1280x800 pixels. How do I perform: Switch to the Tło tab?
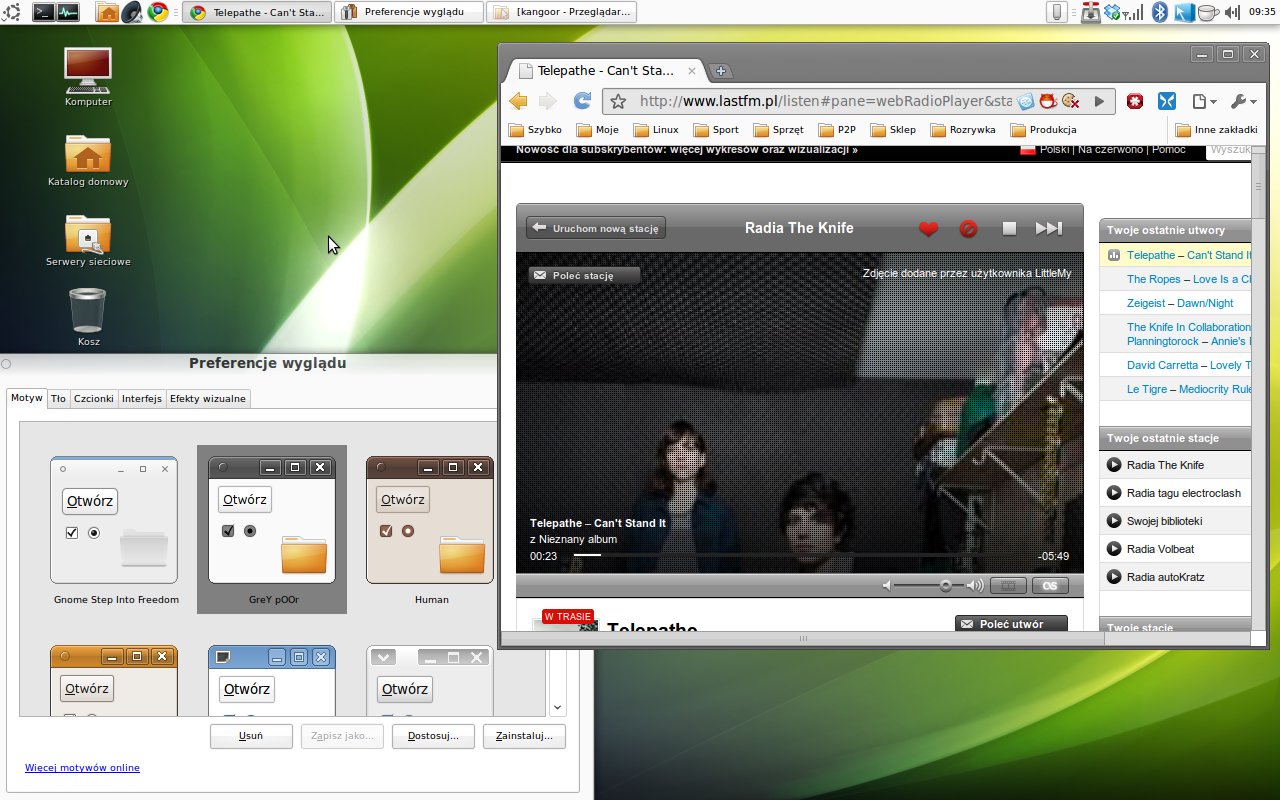click(59, 398)
